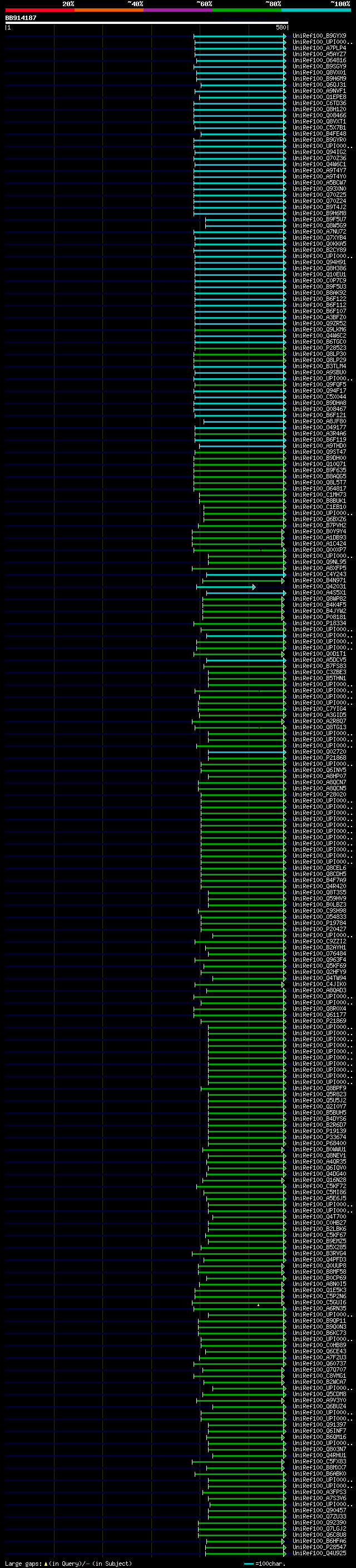Open hit UniRef100_A8JF80

point(319,421)
